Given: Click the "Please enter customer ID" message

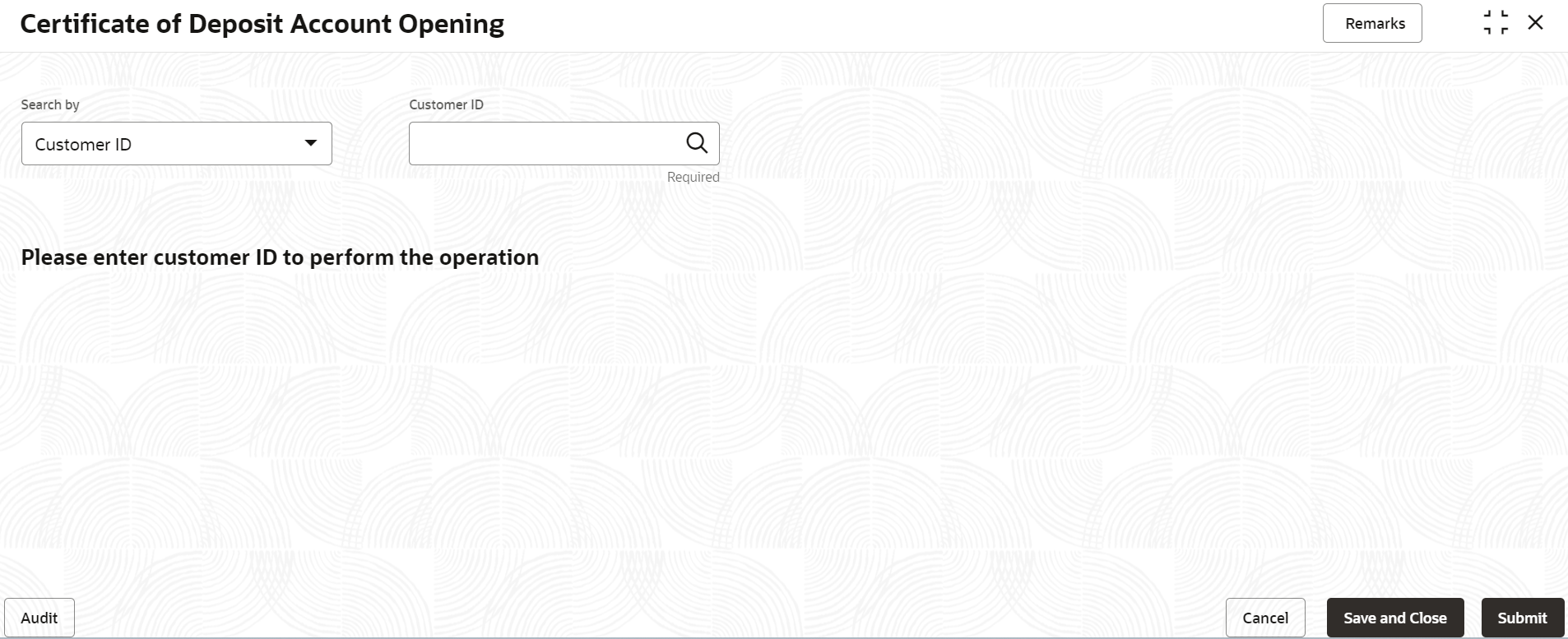Looking at the screenshot, I should click(280, 257).
